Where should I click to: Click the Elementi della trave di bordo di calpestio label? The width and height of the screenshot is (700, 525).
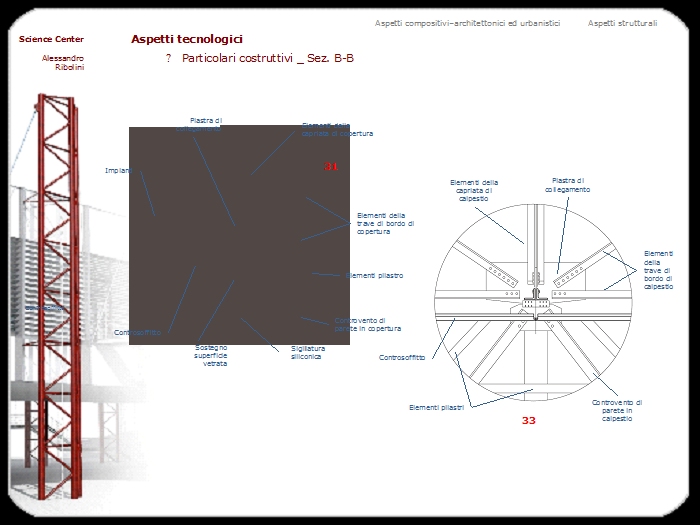coord(658,270)
